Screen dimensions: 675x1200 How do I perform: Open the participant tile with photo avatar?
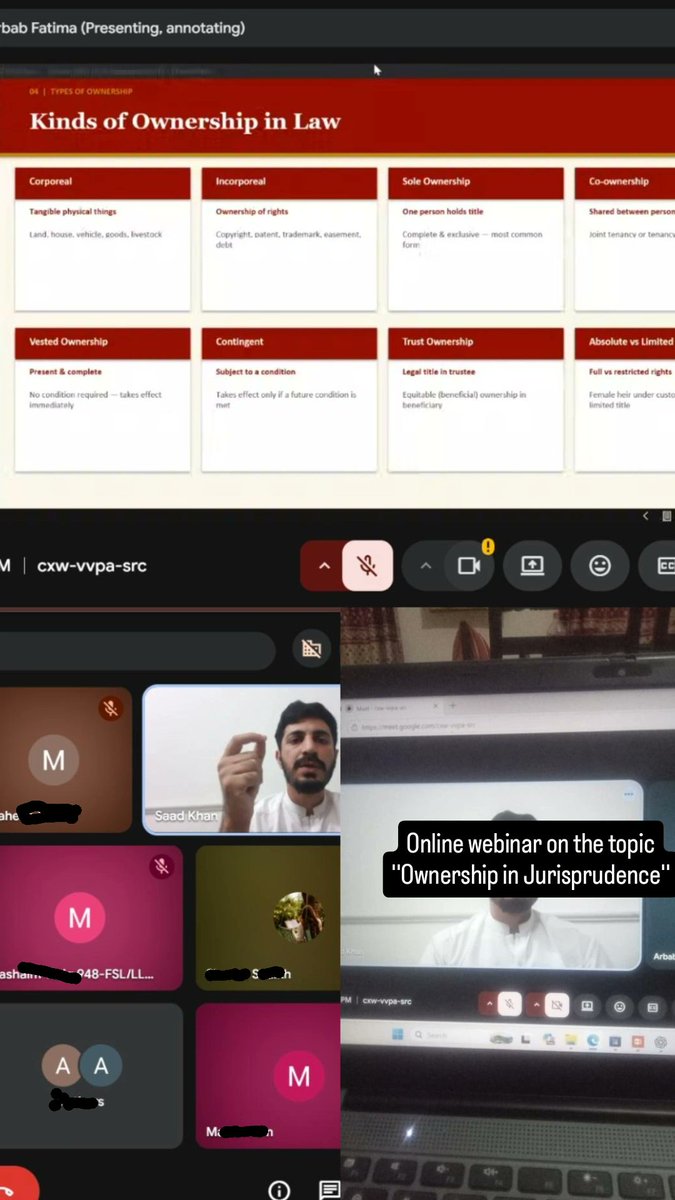pos(268,918)
